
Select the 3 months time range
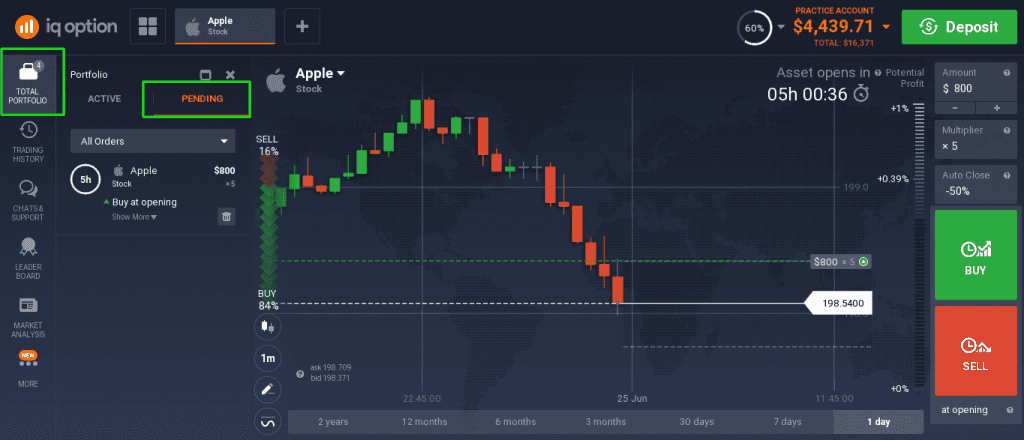[x=605, y=422]
